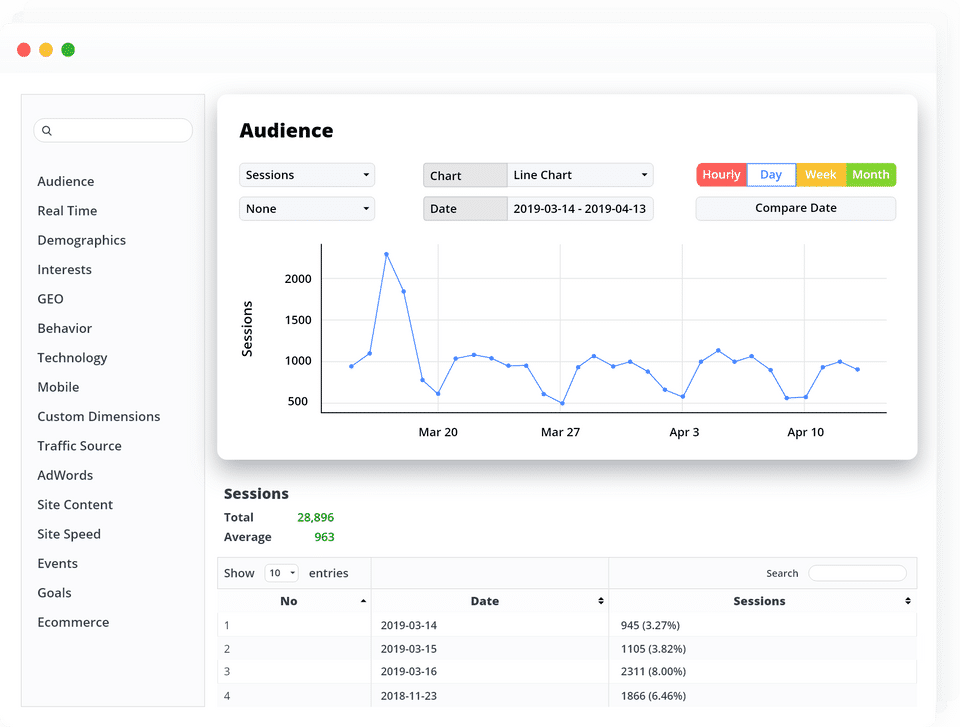Select the Day granularity option
Viewport: 960px width, 727px height.
(771, 175)
